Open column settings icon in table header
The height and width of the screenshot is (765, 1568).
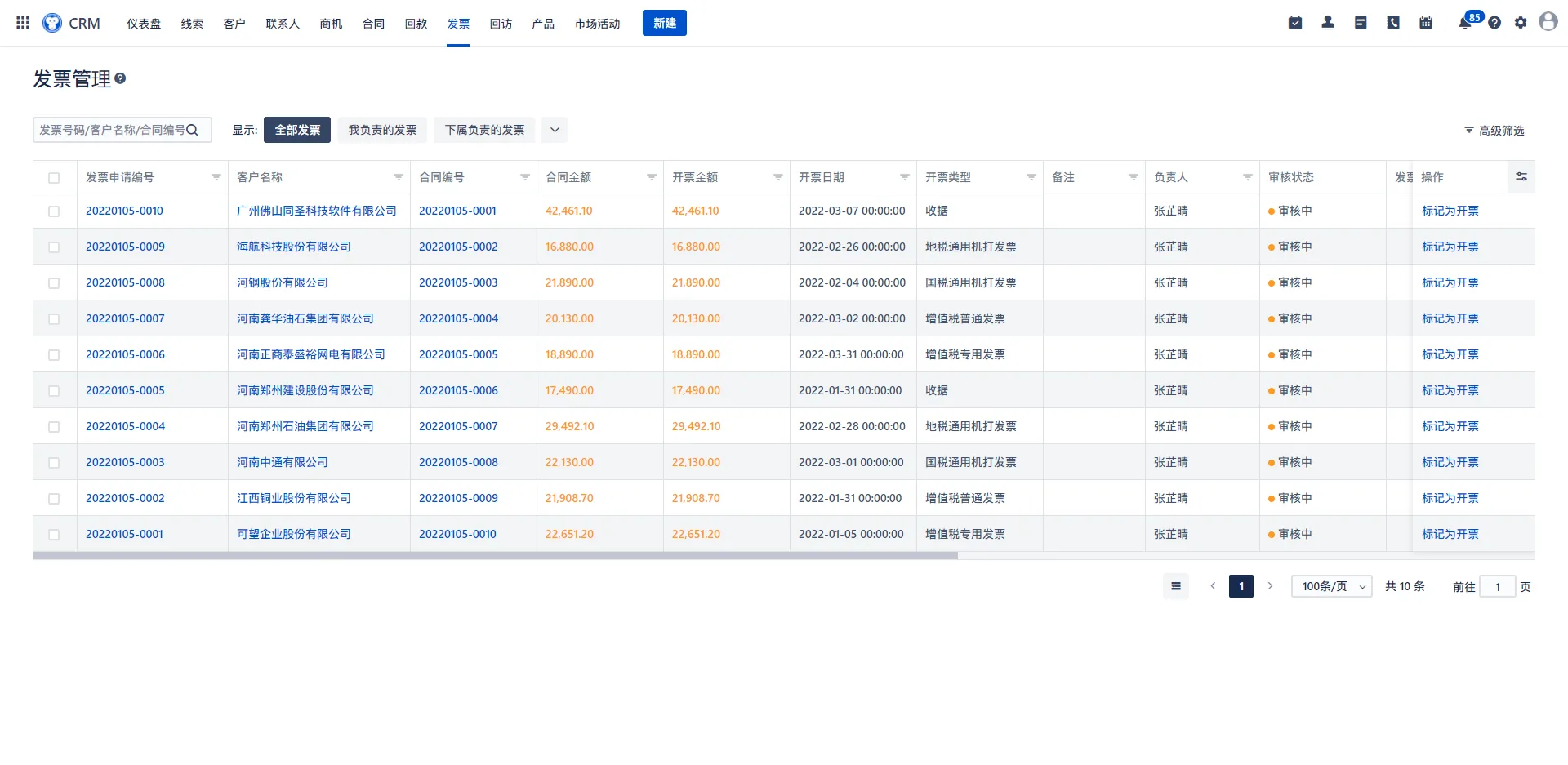(x=1521, y=176)
